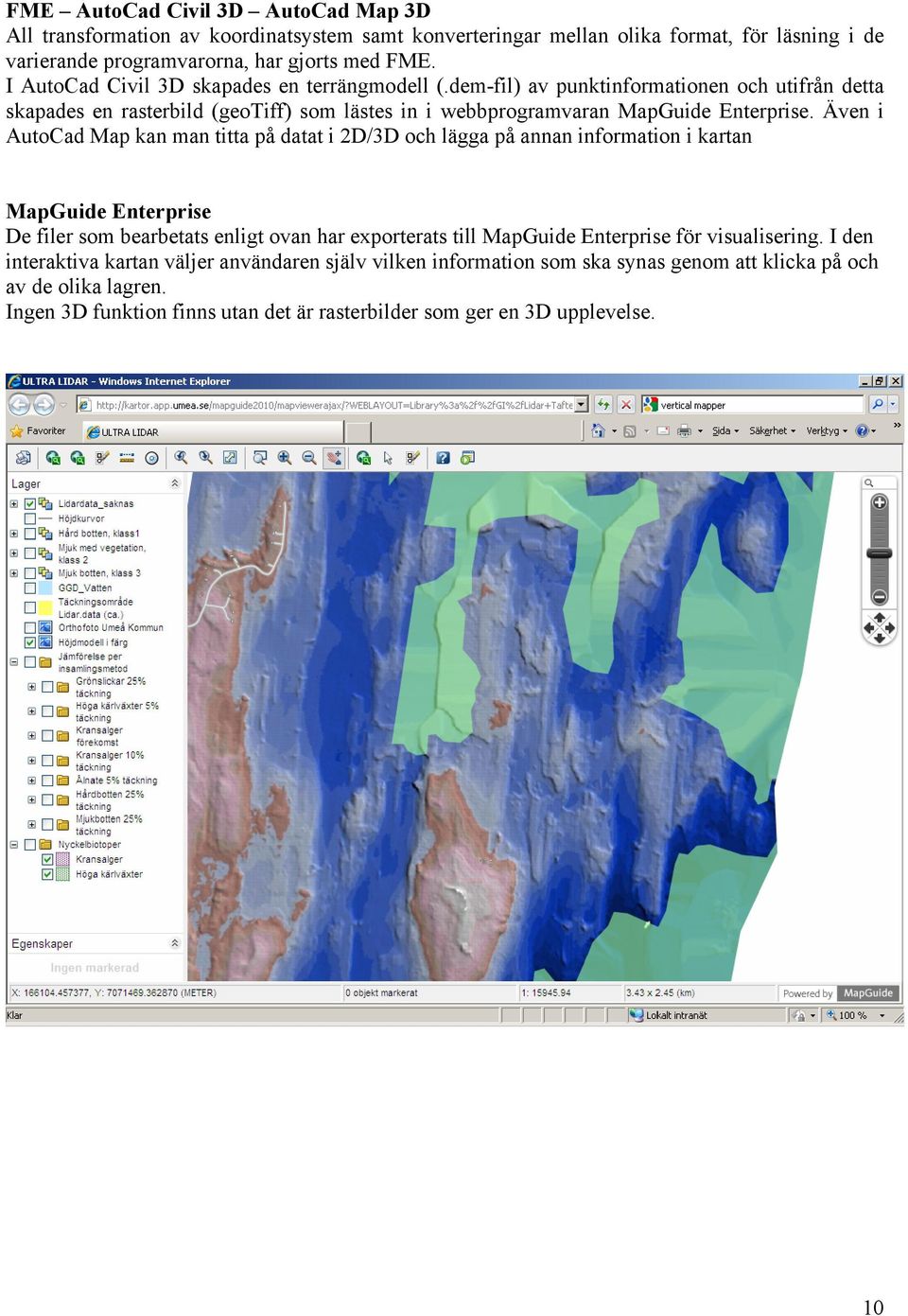Open the address bar dropdown arrow
Screen dimensions: 908x1316
pos(582,405)
